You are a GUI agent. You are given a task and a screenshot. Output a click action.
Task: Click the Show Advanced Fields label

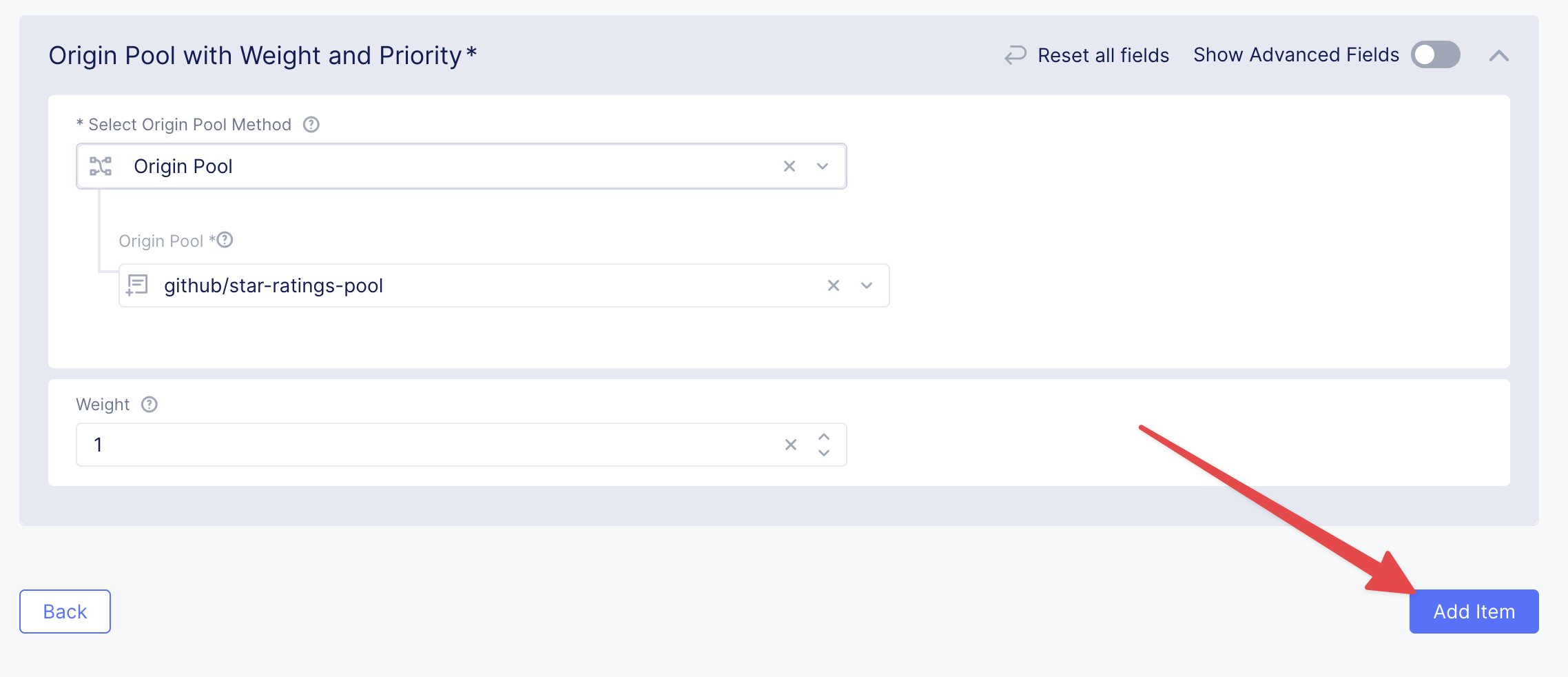1296,55
